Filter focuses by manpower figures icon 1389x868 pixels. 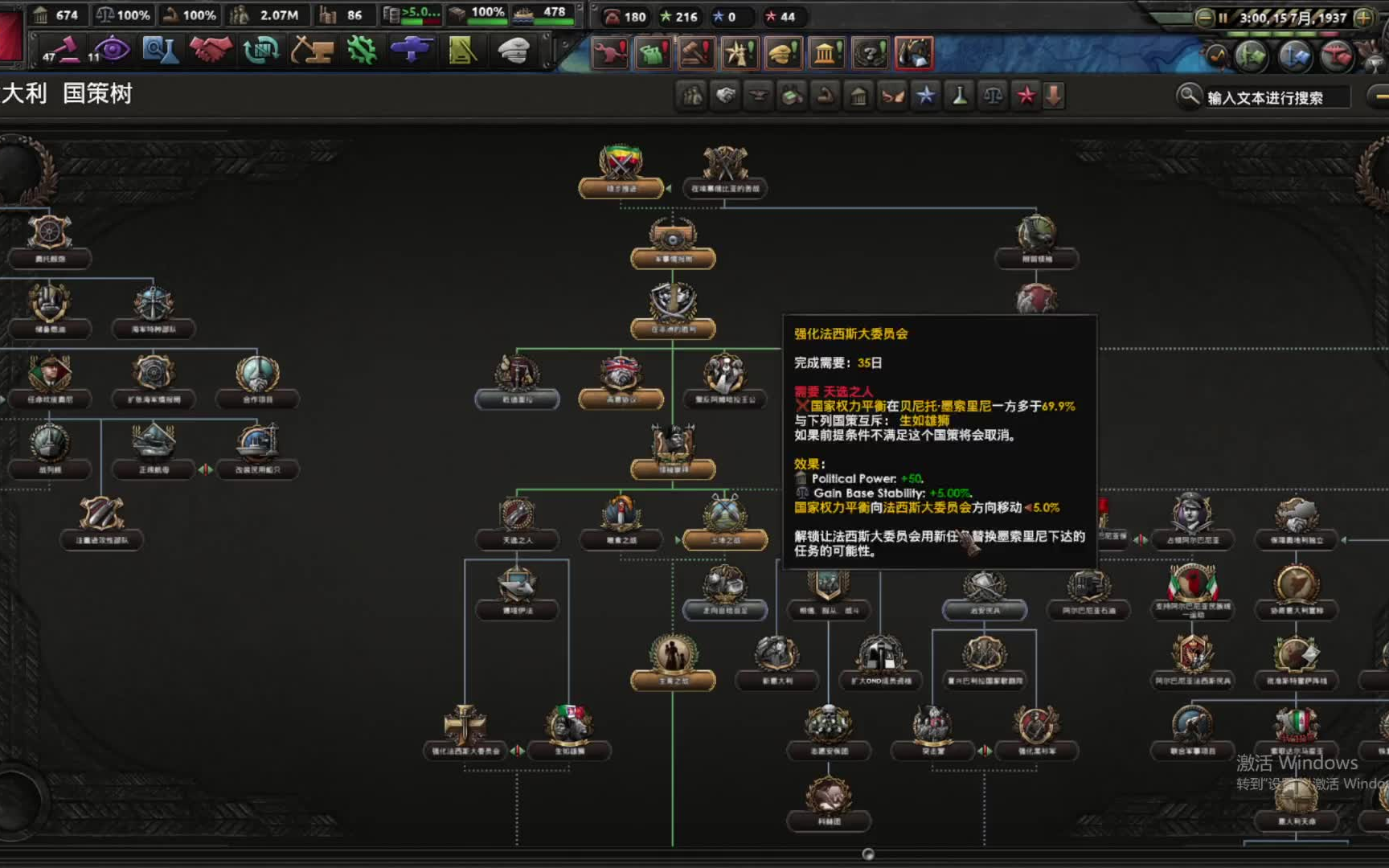(x=692, y=96)
